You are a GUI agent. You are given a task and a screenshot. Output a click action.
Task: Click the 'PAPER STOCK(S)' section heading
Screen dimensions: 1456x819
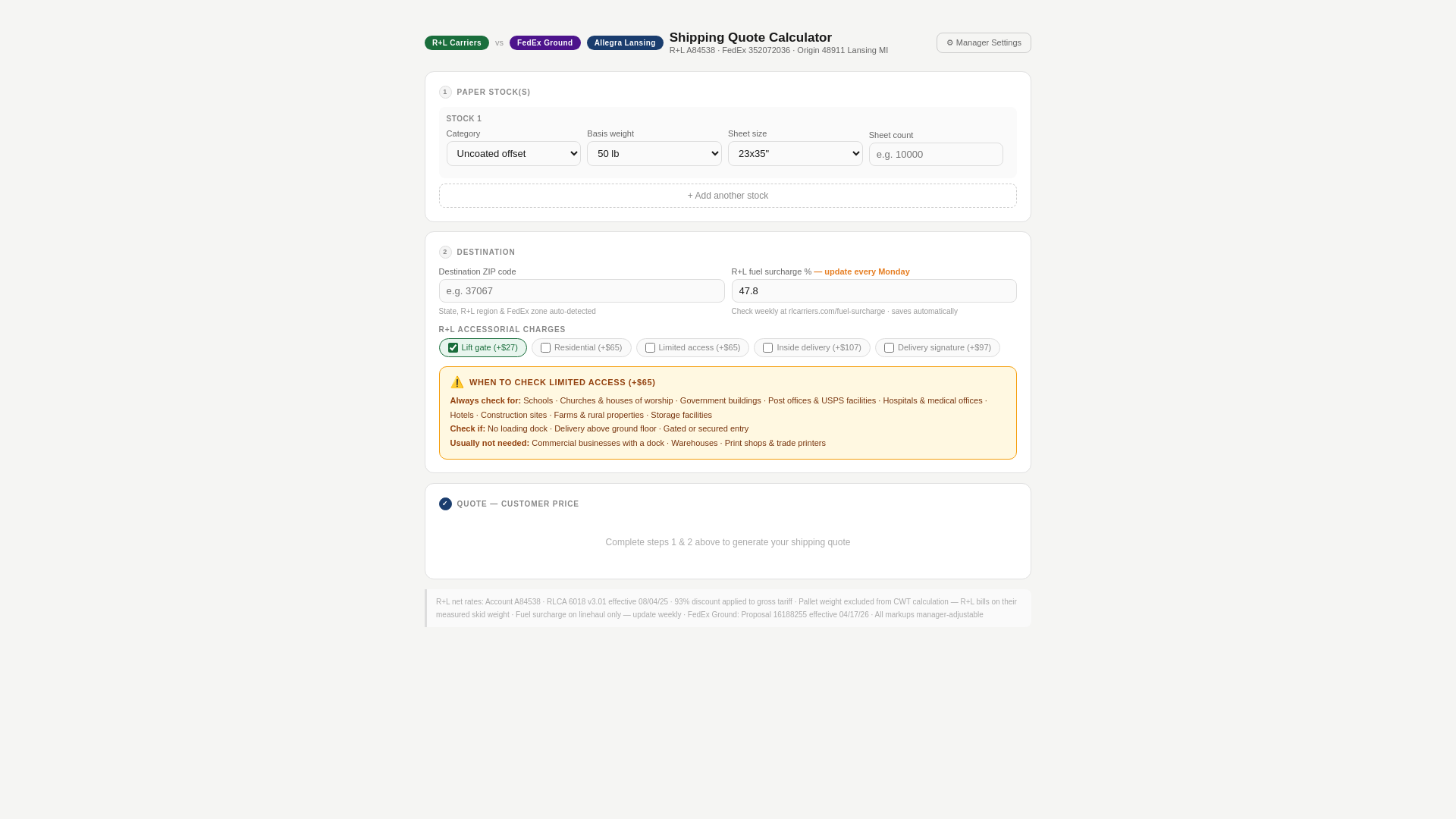(x=494, y=93)
